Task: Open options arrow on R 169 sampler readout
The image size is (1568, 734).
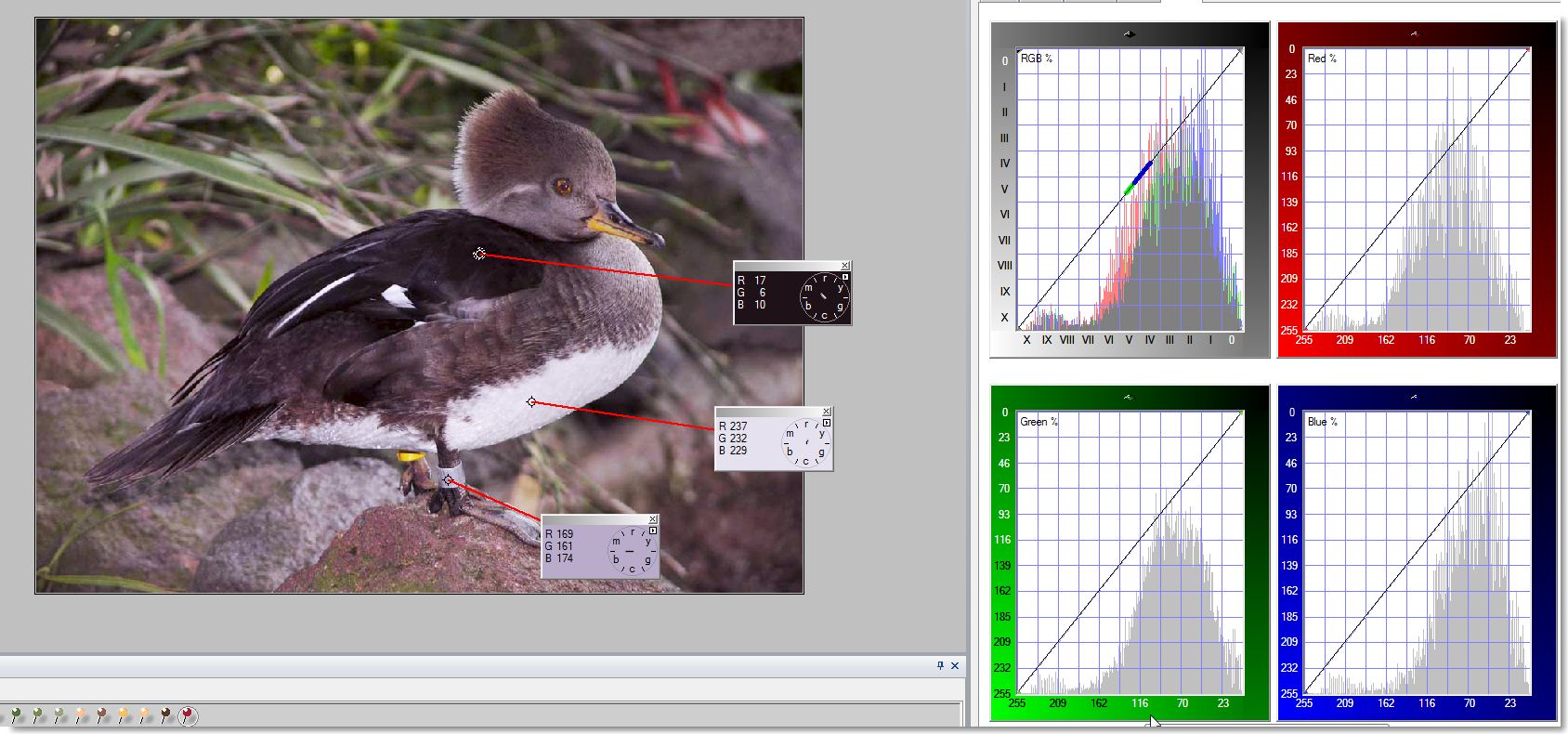Action: (653, 531)
